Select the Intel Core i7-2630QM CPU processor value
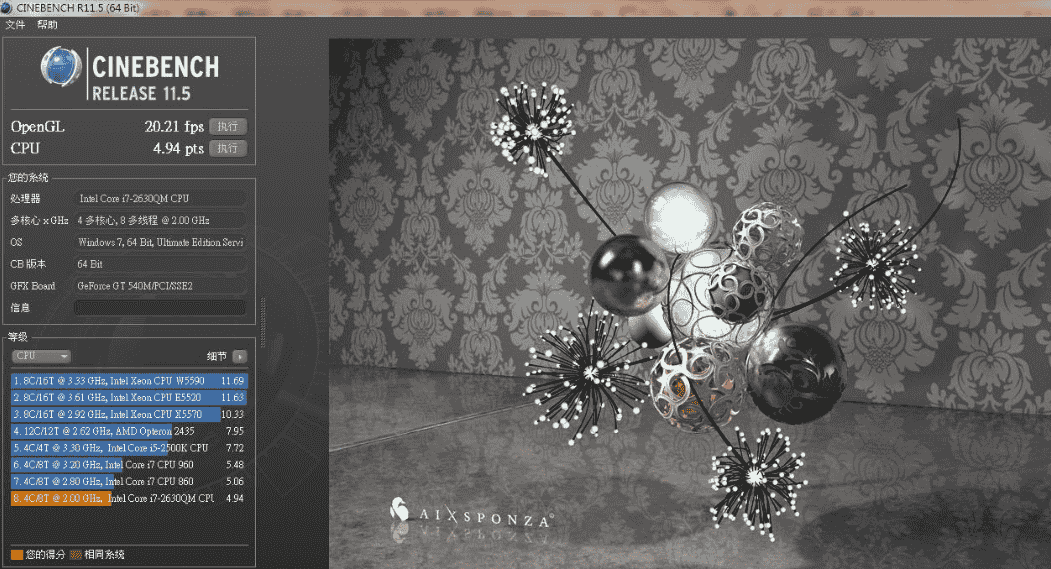 pos(160,198)
